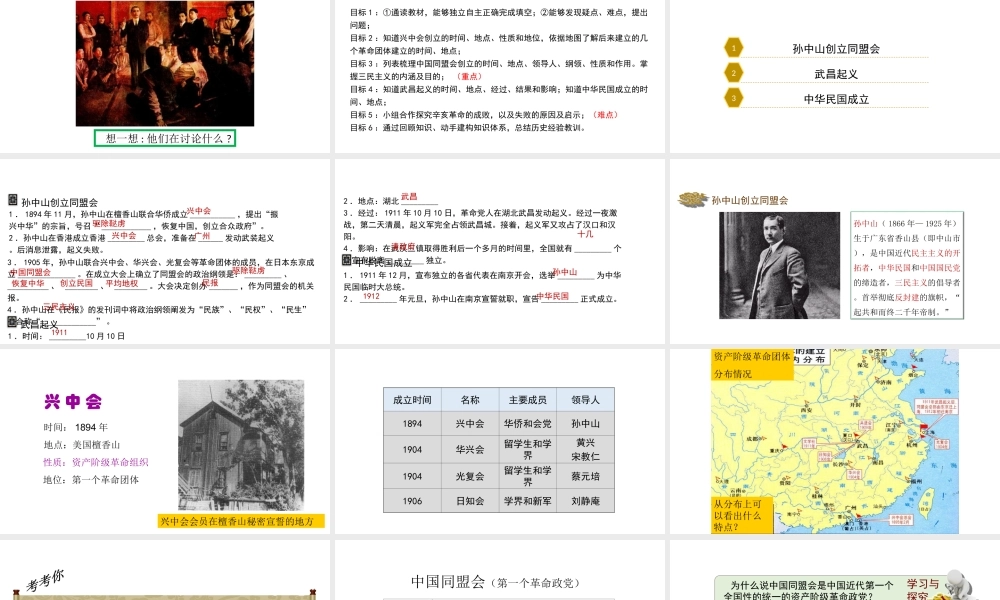Click the 日知会 cell in the table
1000x600 pixels.
coord(470,501)
